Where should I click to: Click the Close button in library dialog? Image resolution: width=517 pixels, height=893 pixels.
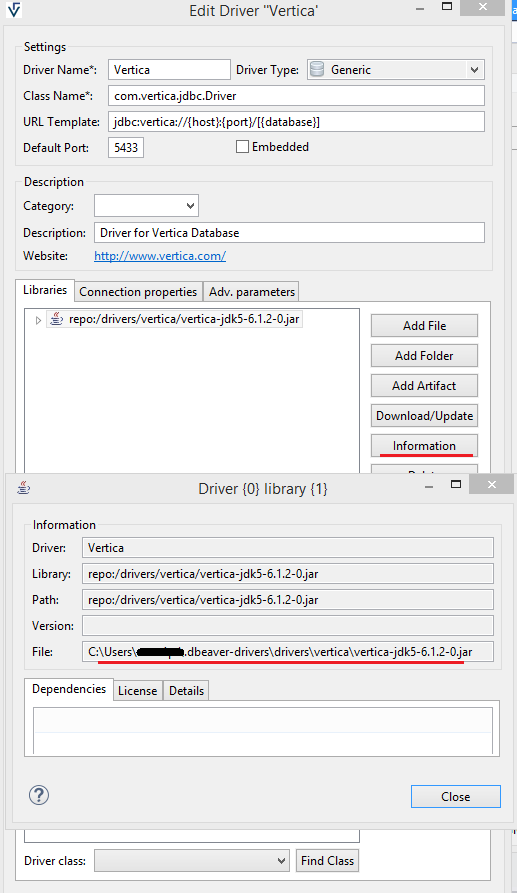click(x=456, y=797)
